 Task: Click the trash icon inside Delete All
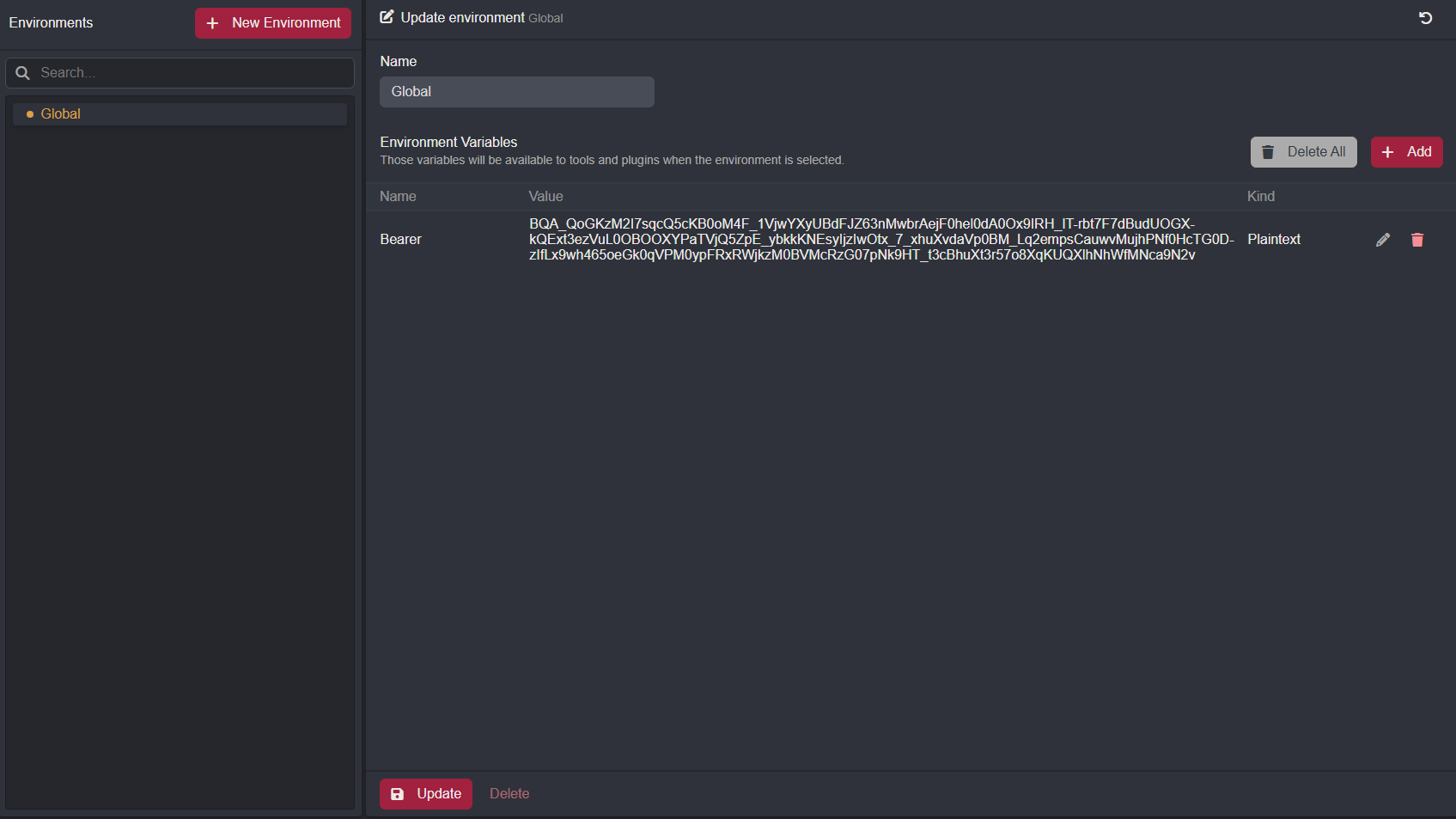(x=1269, y=151)
